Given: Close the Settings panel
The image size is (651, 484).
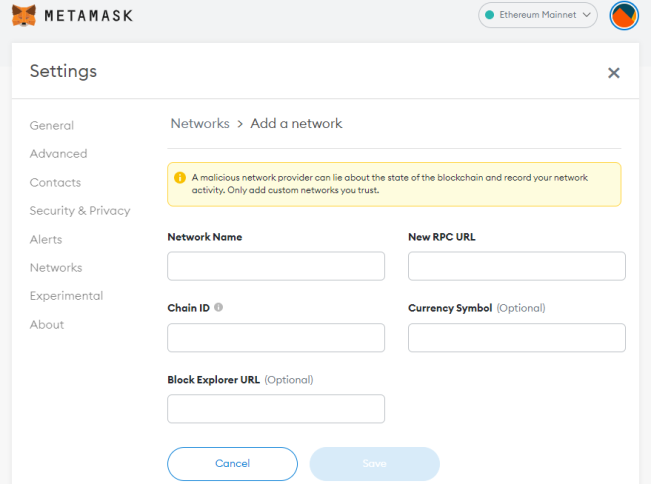Looking at the screenshot, I should point(614,73).
